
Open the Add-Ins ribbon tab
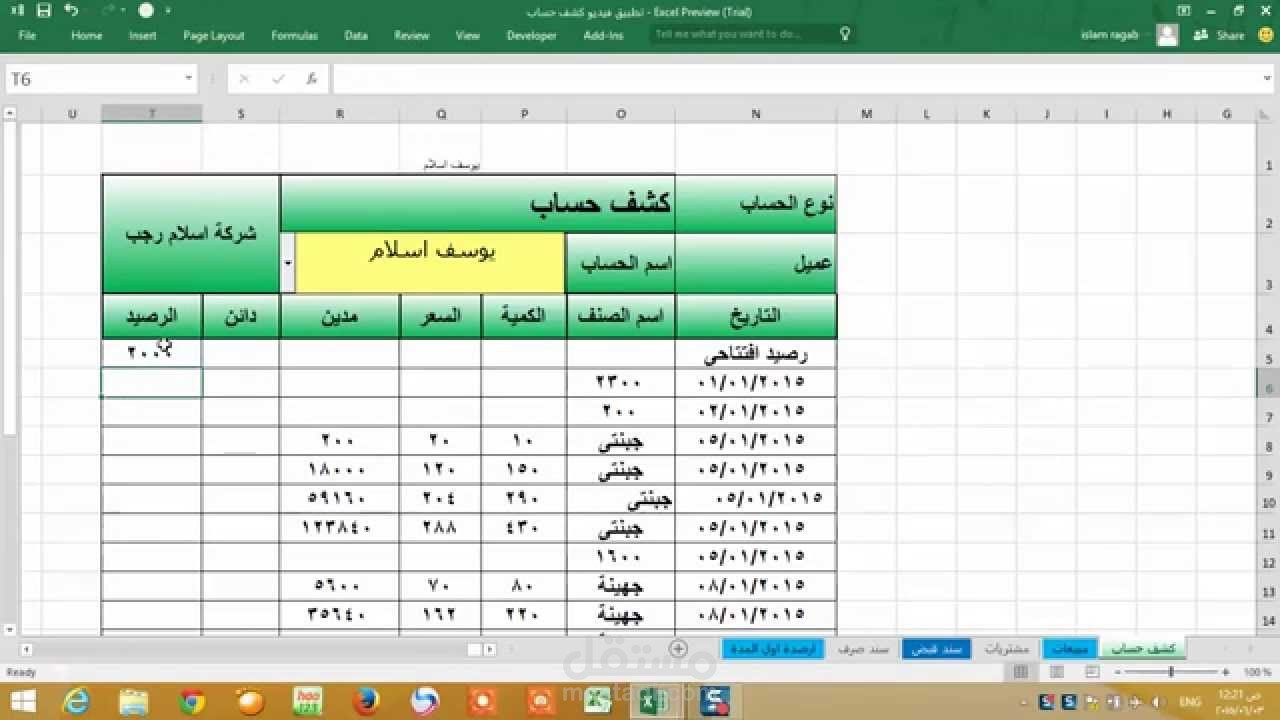coord(603,35)
